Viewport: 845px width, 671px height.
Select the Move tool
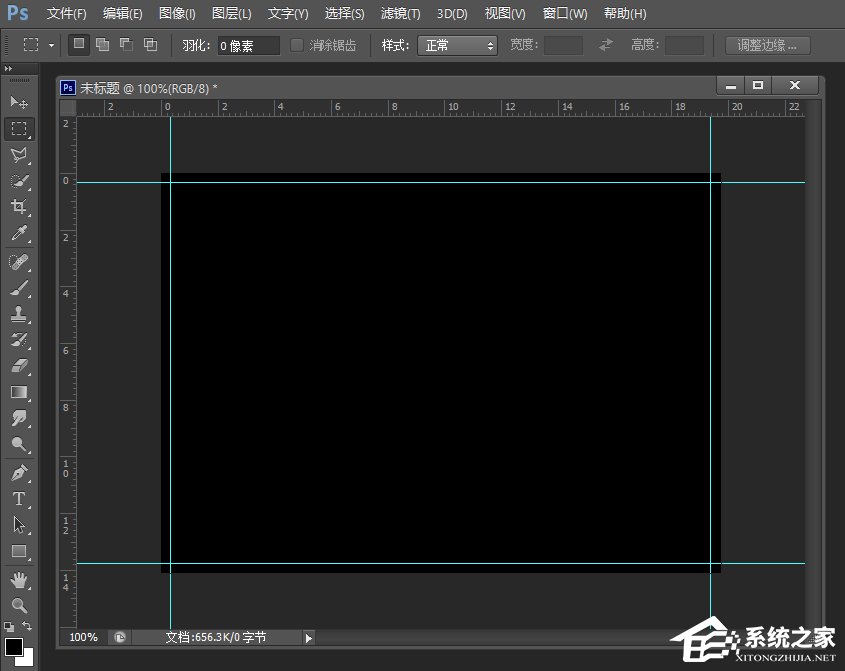18,102
